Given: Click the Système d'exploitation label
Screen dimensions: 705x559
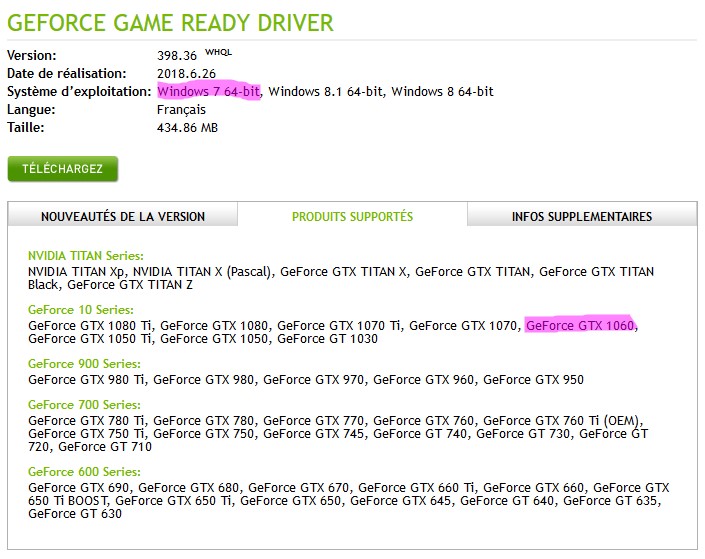Looking at the screenshot, I should pos(79,92).
